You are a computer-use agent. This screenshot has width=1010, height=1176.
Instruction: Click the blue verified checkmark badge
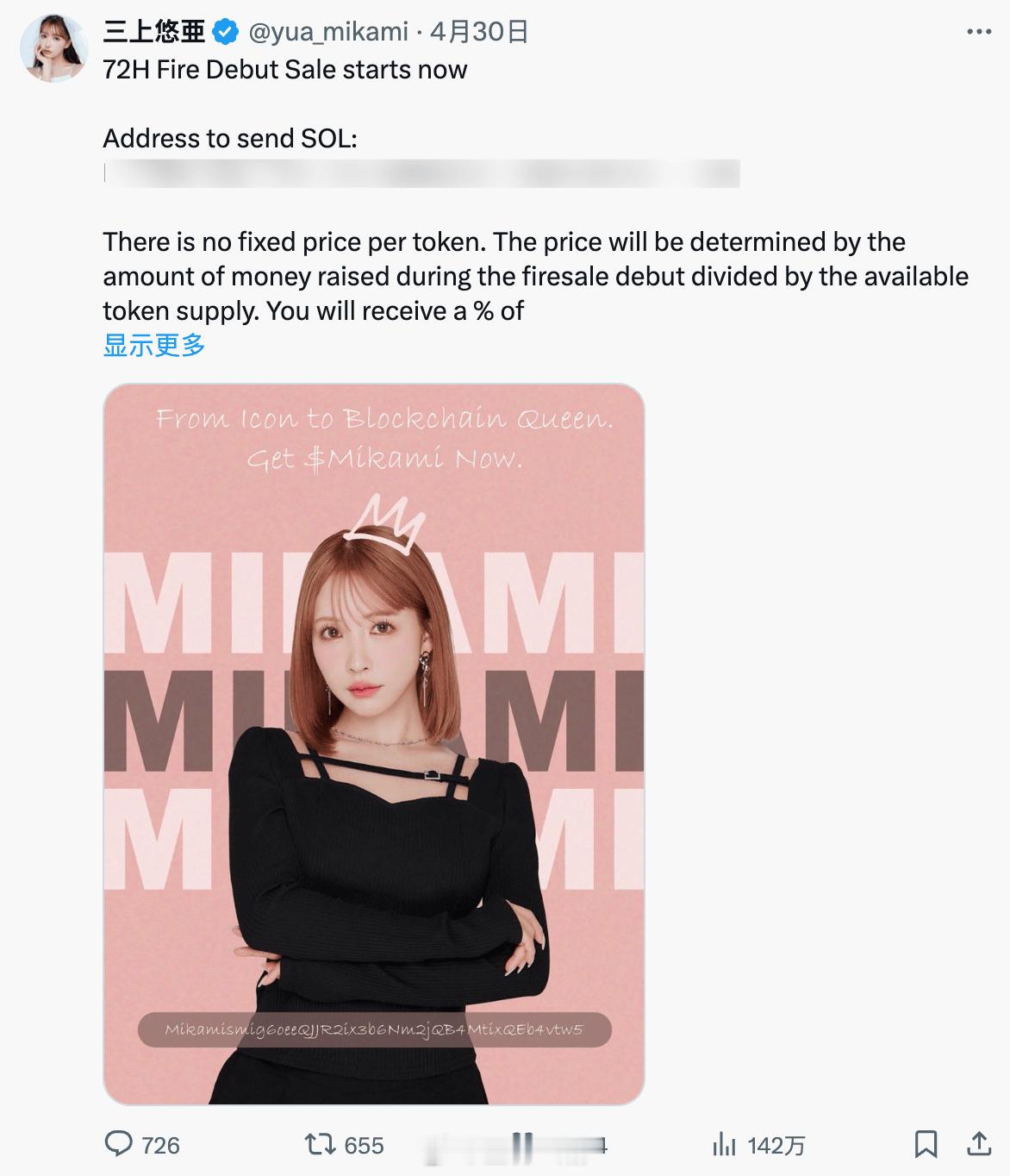pos(226,33)
